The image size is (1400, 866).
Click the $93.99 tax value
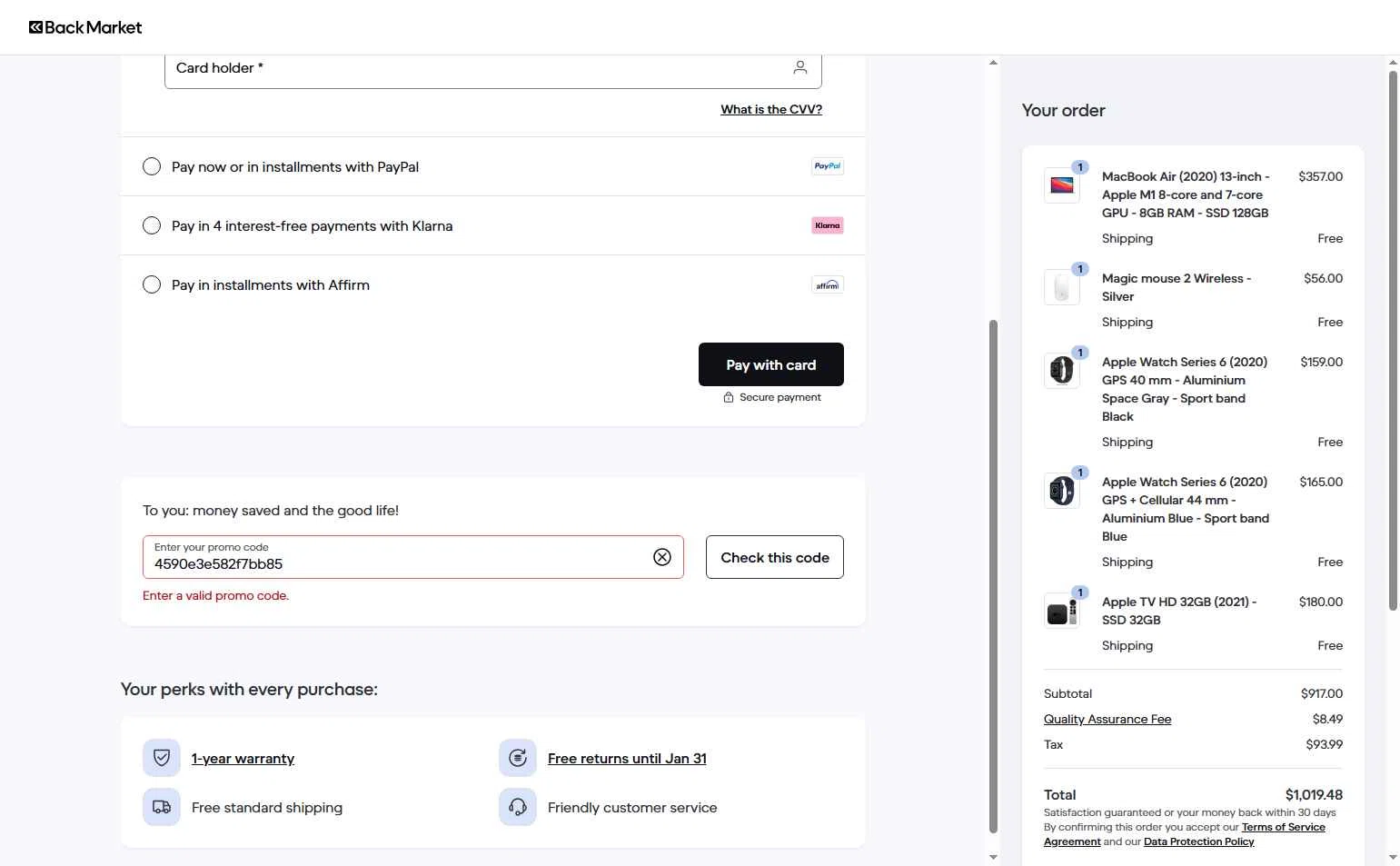1324,744
